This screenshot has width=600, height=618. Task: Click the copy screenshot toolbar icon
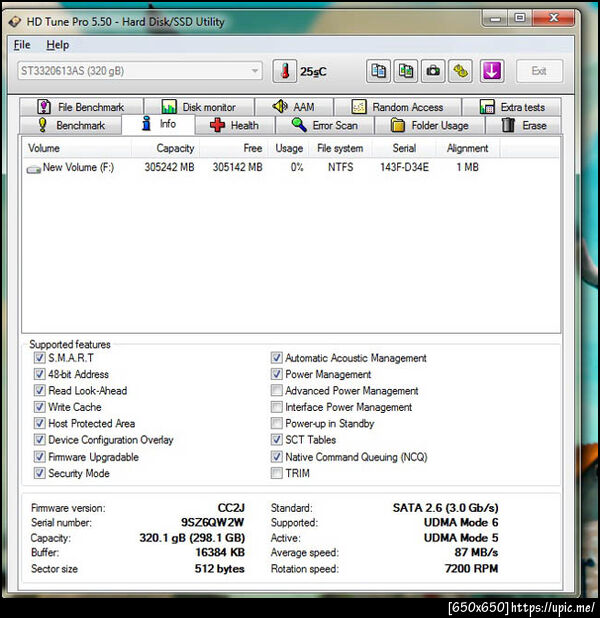coord(406,71)
